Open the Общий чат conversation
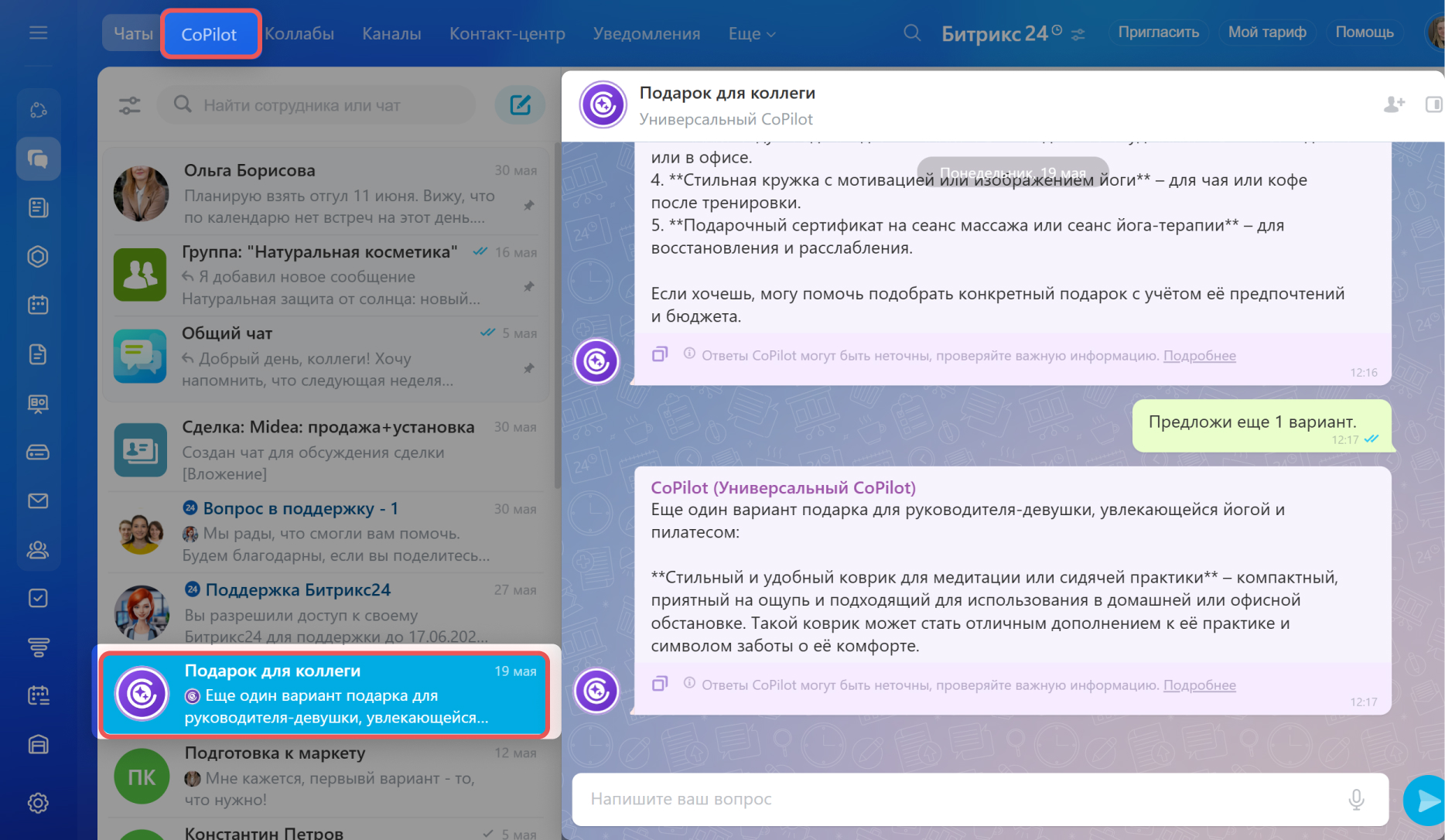 point(325,356)
